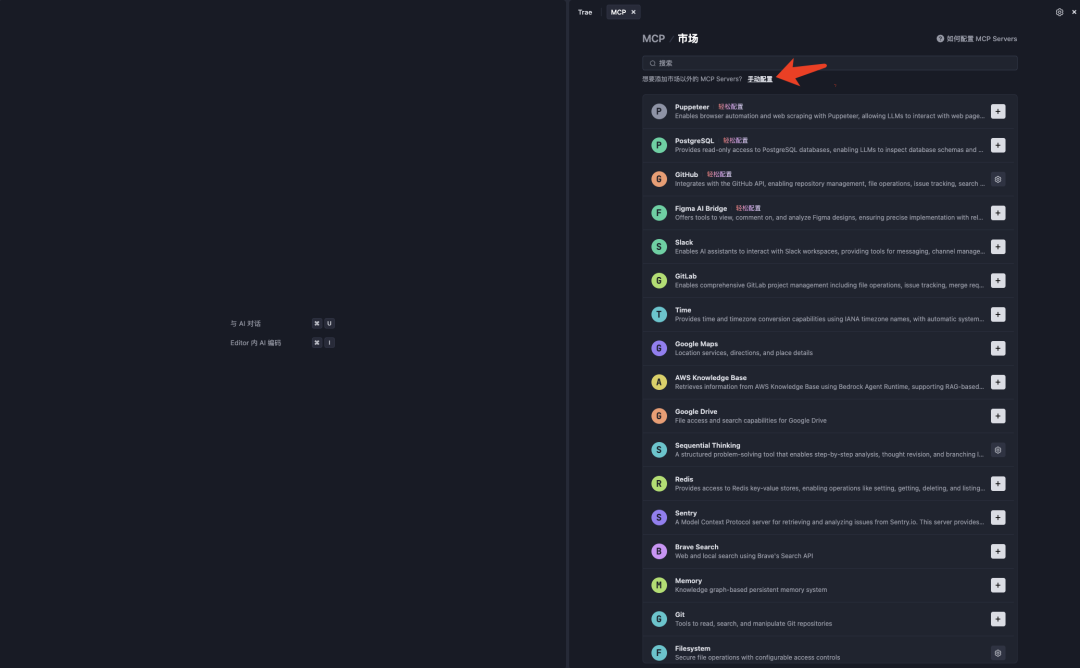
Task: Add the PostgreSQL server with its plus button
Action: [997, 144]
